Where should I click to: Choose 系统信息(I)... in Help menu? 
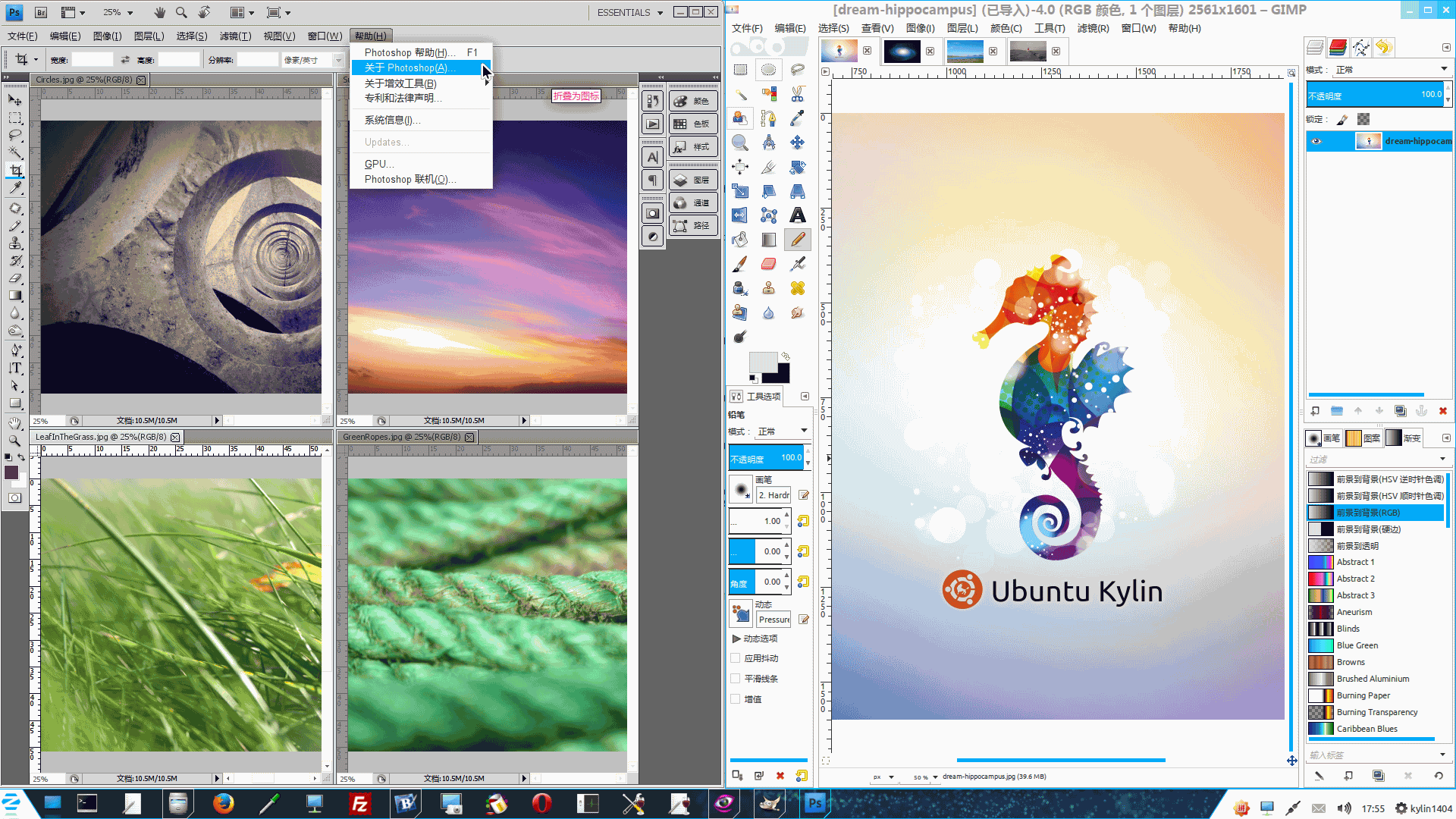[421, 120]
